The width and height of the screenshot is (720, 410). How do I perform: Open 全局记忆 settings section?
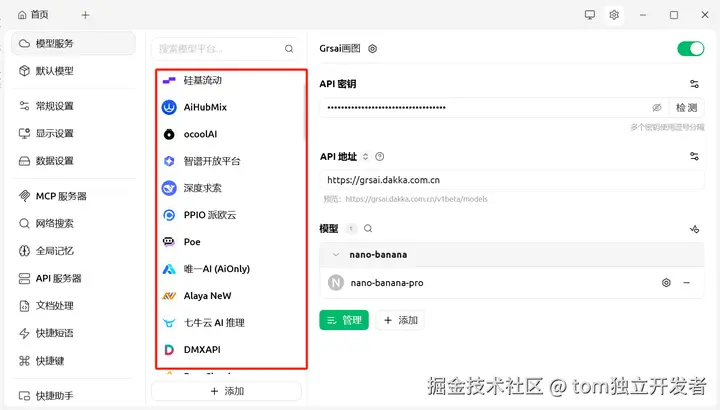[73, 251]
